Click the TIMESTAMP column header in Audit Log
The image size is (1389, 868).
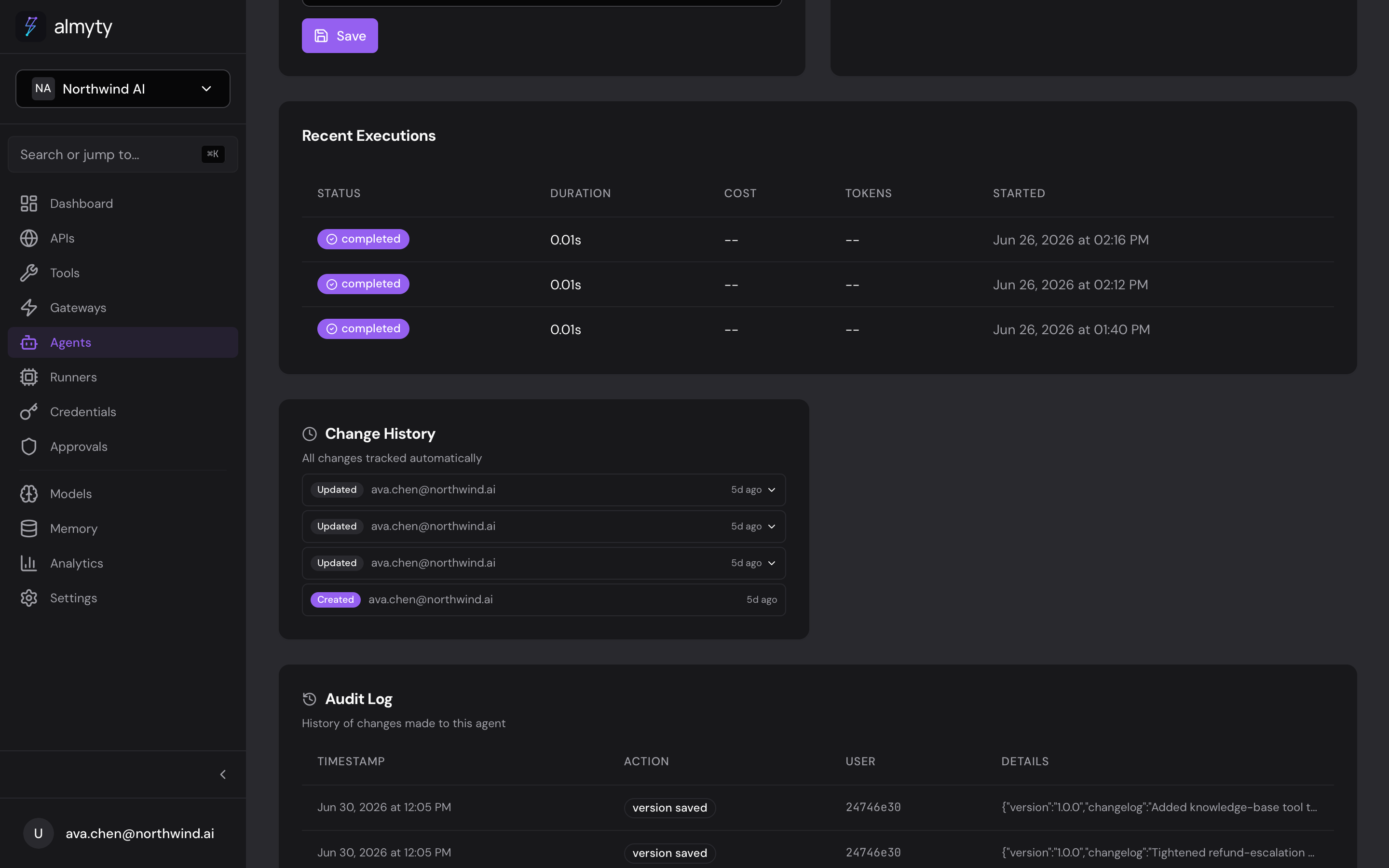pyautogui.click(x=351, y=761)
